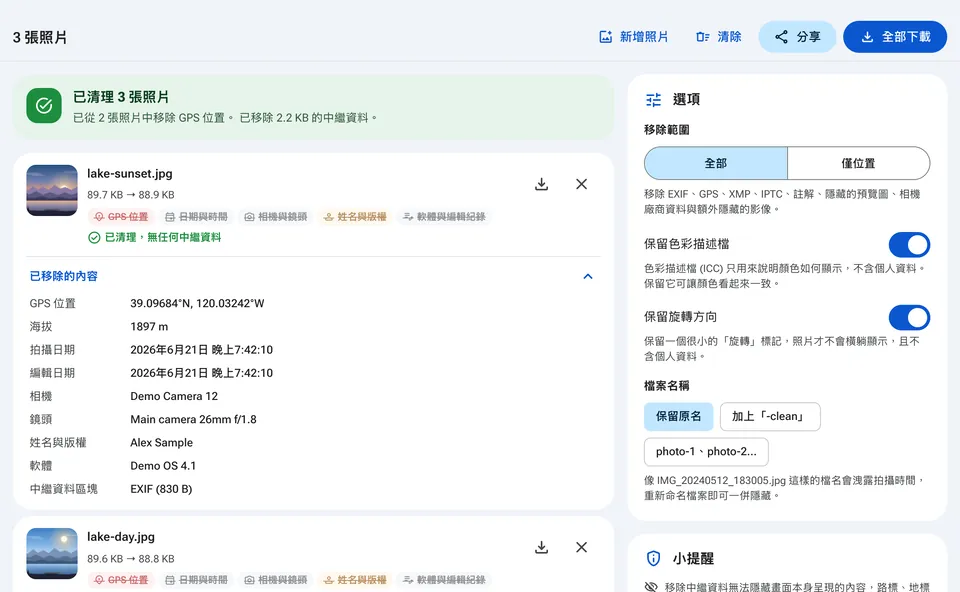The image size is (960, 592).
Task: Click lake-day.jpg thumbnail image
Action: (x=52, y=553)
